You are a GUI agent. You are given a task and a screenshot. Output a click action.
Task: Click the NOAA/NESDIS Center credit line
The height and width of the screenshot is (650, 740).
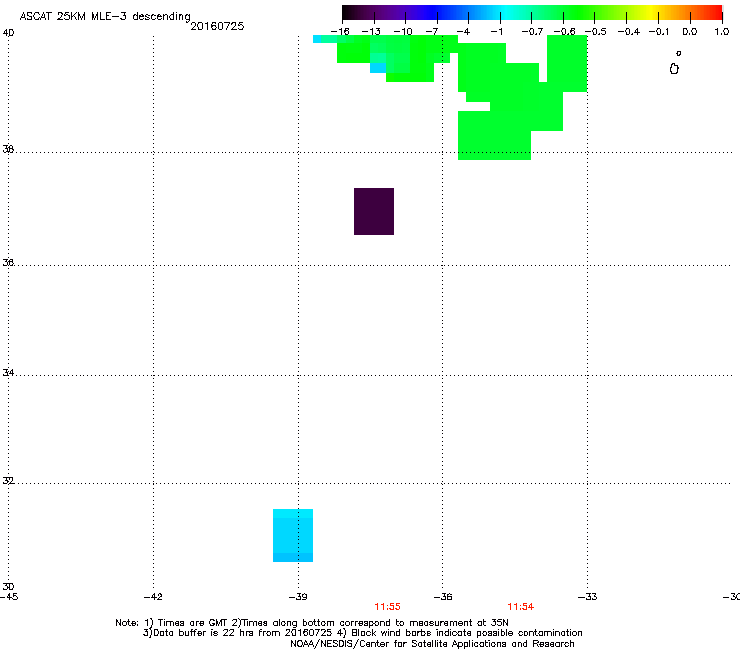pyautogui.click(x=432, y=644)
